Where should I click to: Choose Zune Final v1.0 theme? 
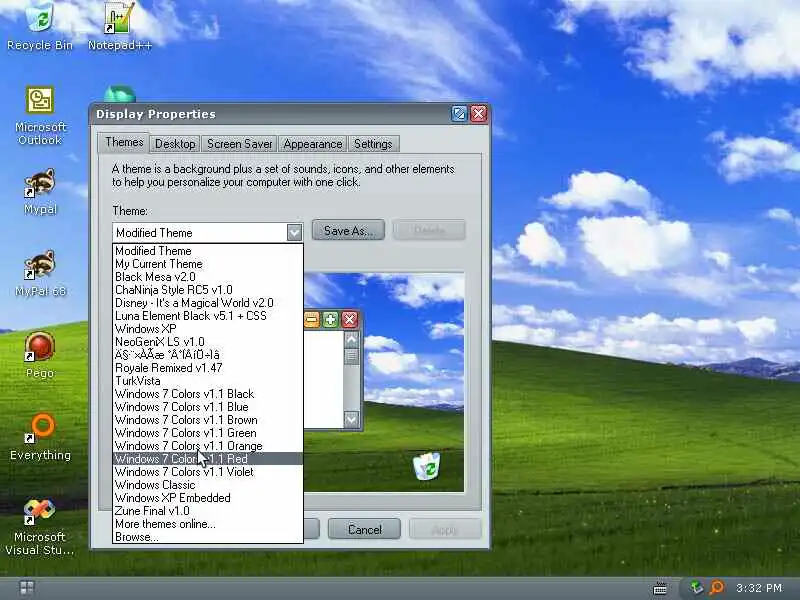pyautogui.click(x=208, y=511)
